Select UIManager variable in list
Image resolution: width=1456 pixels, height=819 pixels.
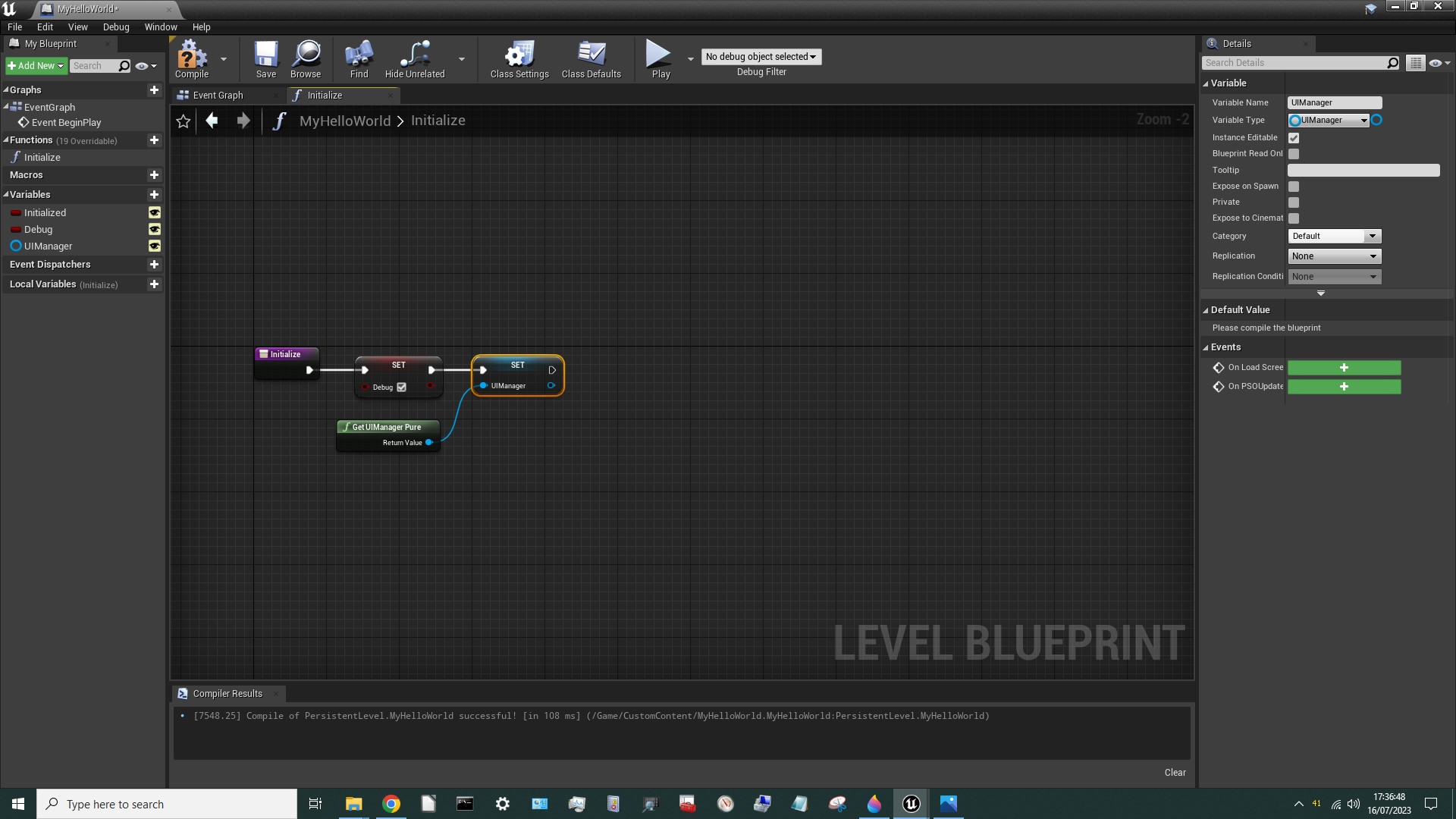49,246
